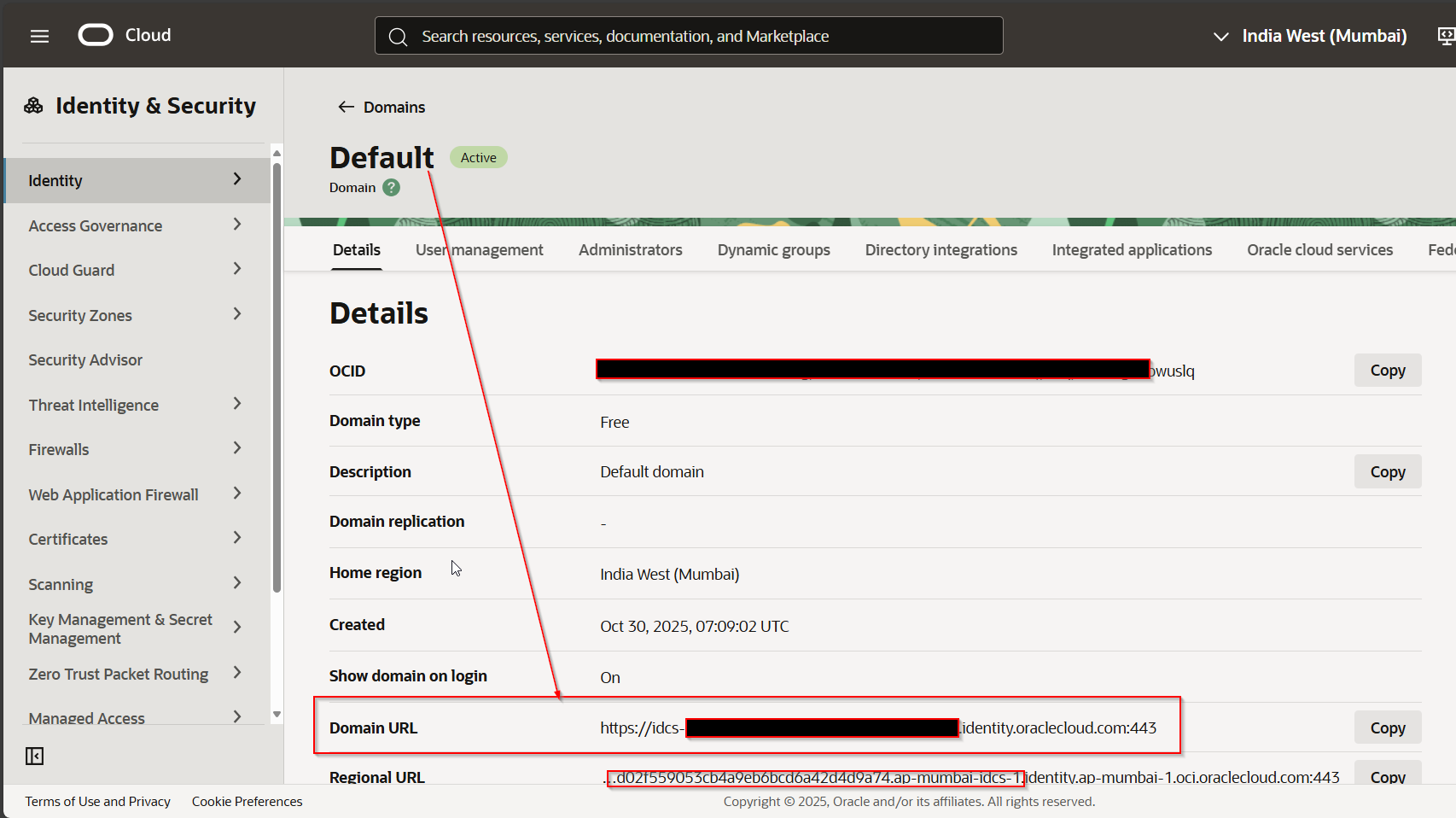
Task: Open the India West (Mumbai) region dropdown
Action: click(x=1309, y=36)
